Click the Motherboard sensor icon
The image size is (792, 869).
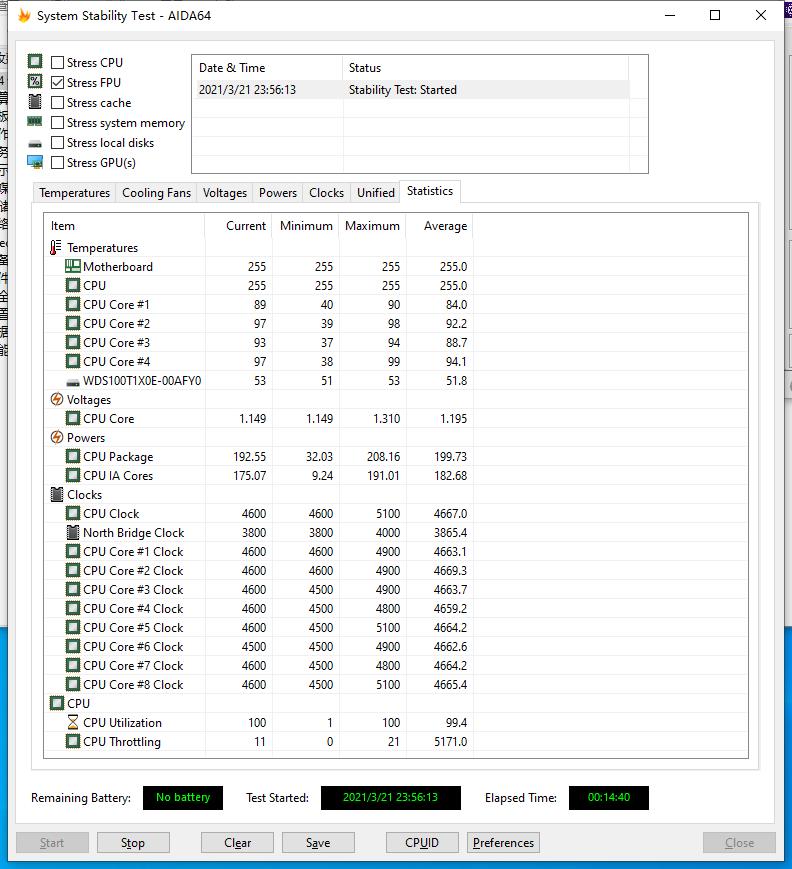73,267
